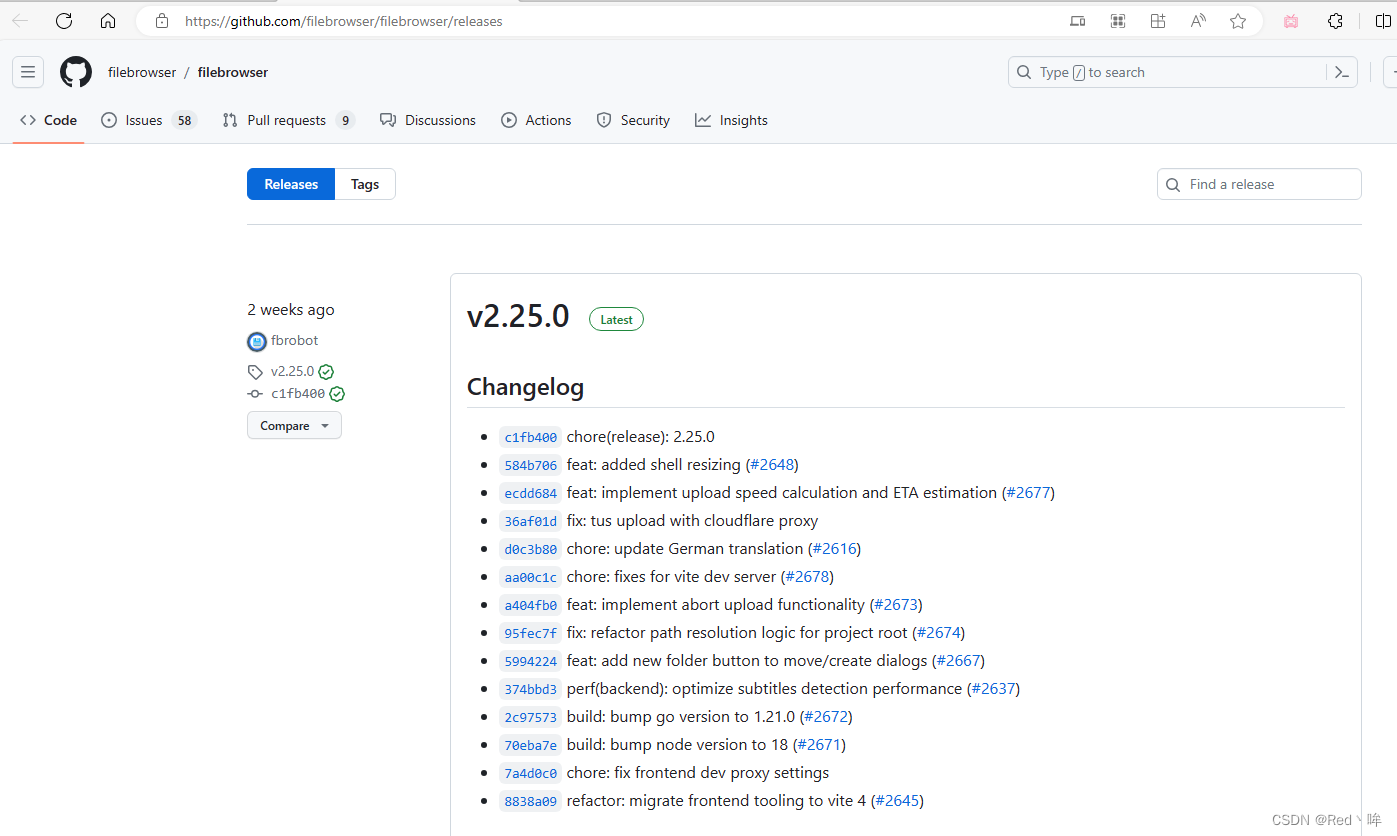Click the split screen icon in toolbar

[x=1383, y=21]
